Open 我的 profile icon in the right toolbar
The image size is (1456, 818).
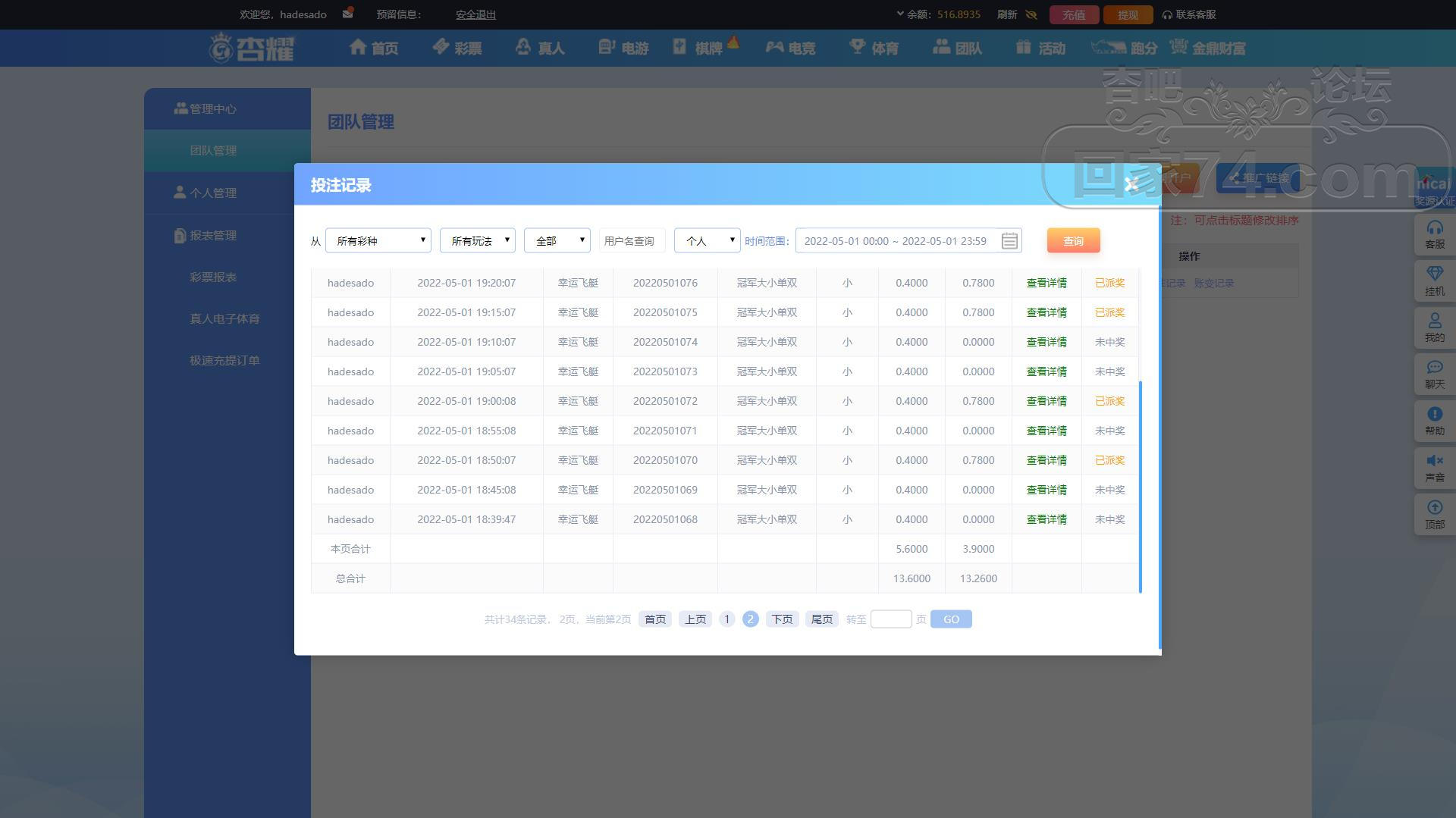coord(1435,328)
